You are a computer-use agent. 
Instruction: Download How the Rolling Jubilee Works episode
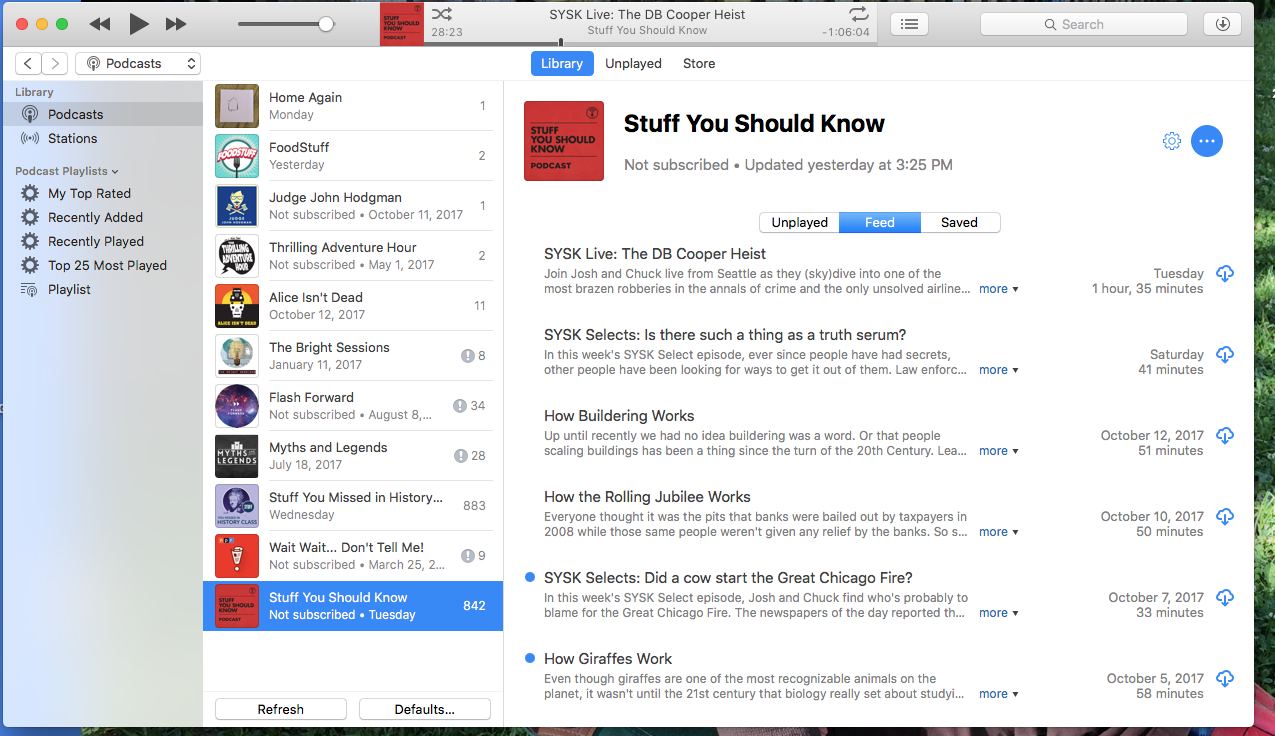pyautogui.click(x=1225, y=516)
